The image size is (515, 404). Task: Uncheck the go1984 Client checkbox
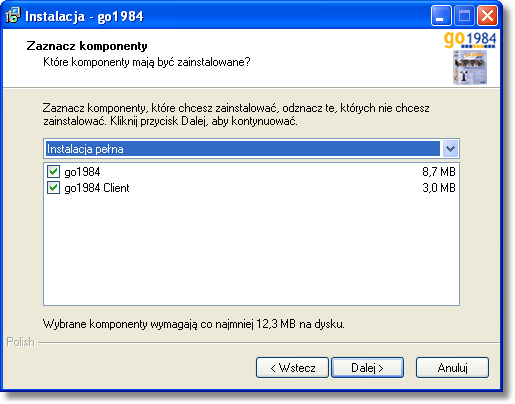click(53, 188)
